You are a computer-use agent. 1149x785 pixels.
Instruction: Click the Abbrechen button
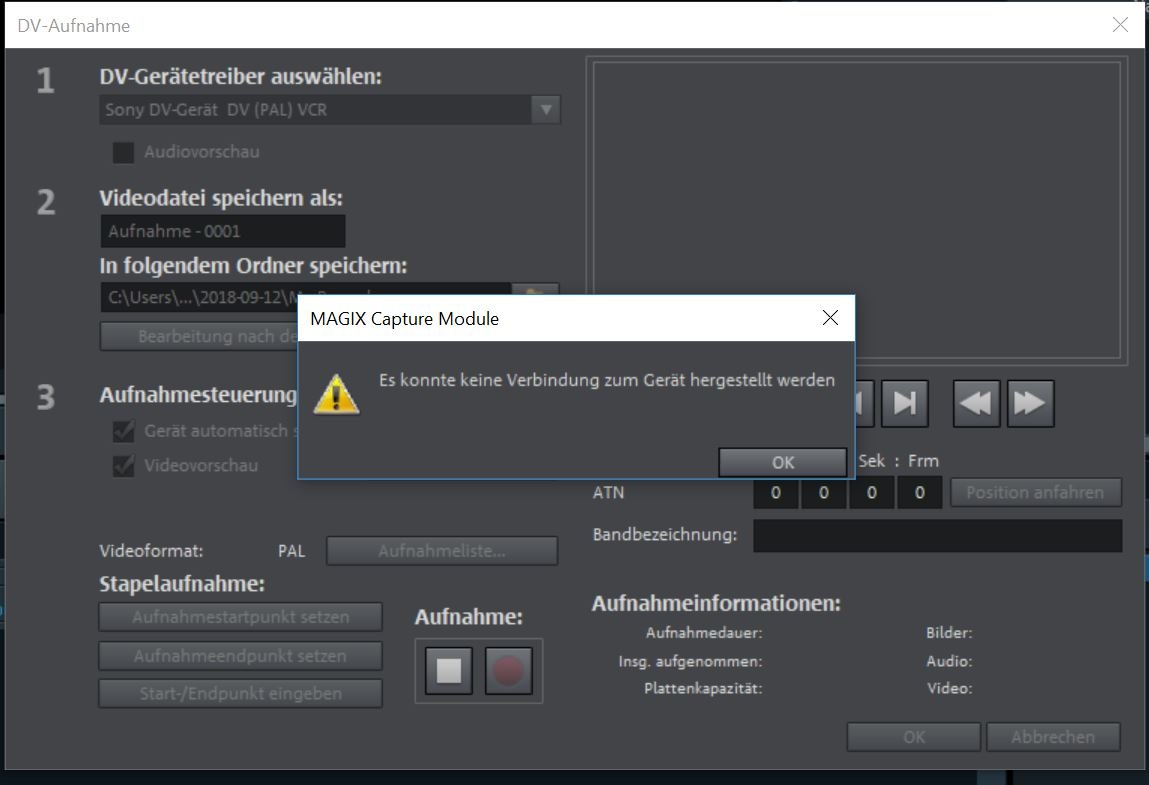[x=1053, y=737]
